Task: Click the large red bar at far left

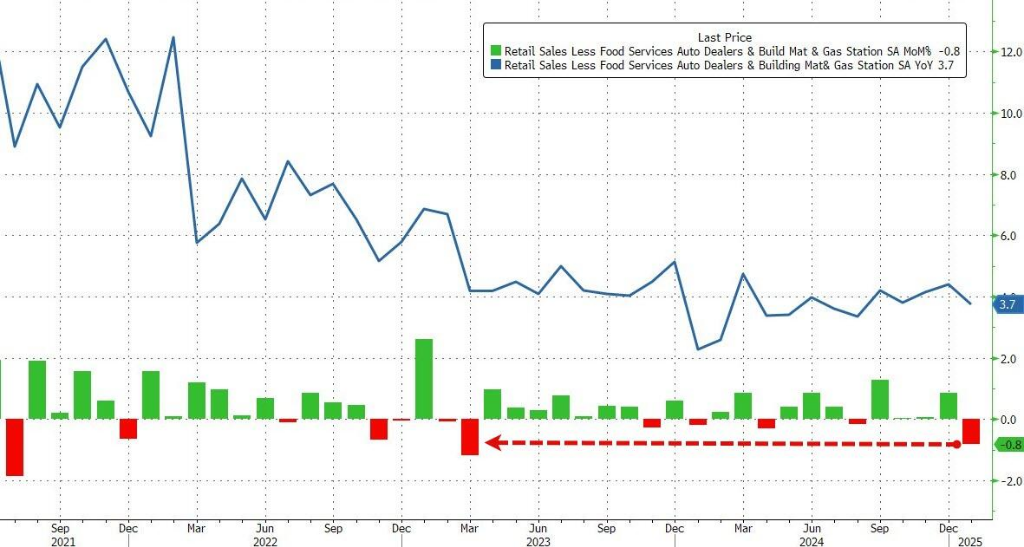Action: (14, 447)
